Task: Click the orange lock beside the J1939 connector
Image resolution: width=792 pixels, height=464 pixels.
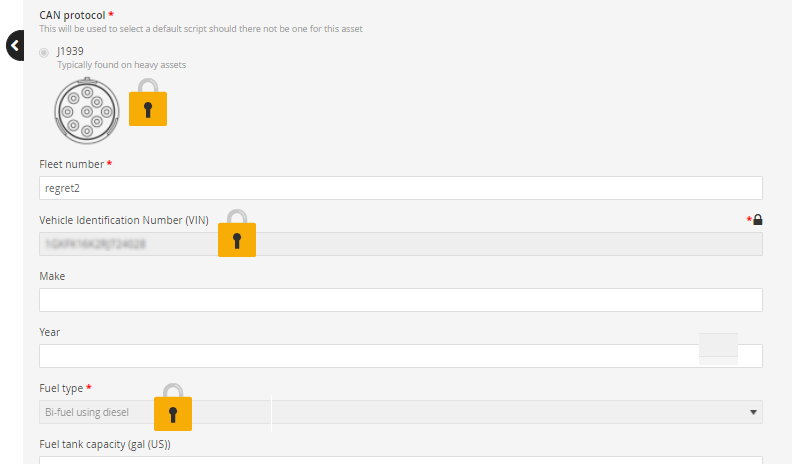Action: point(148,103)
